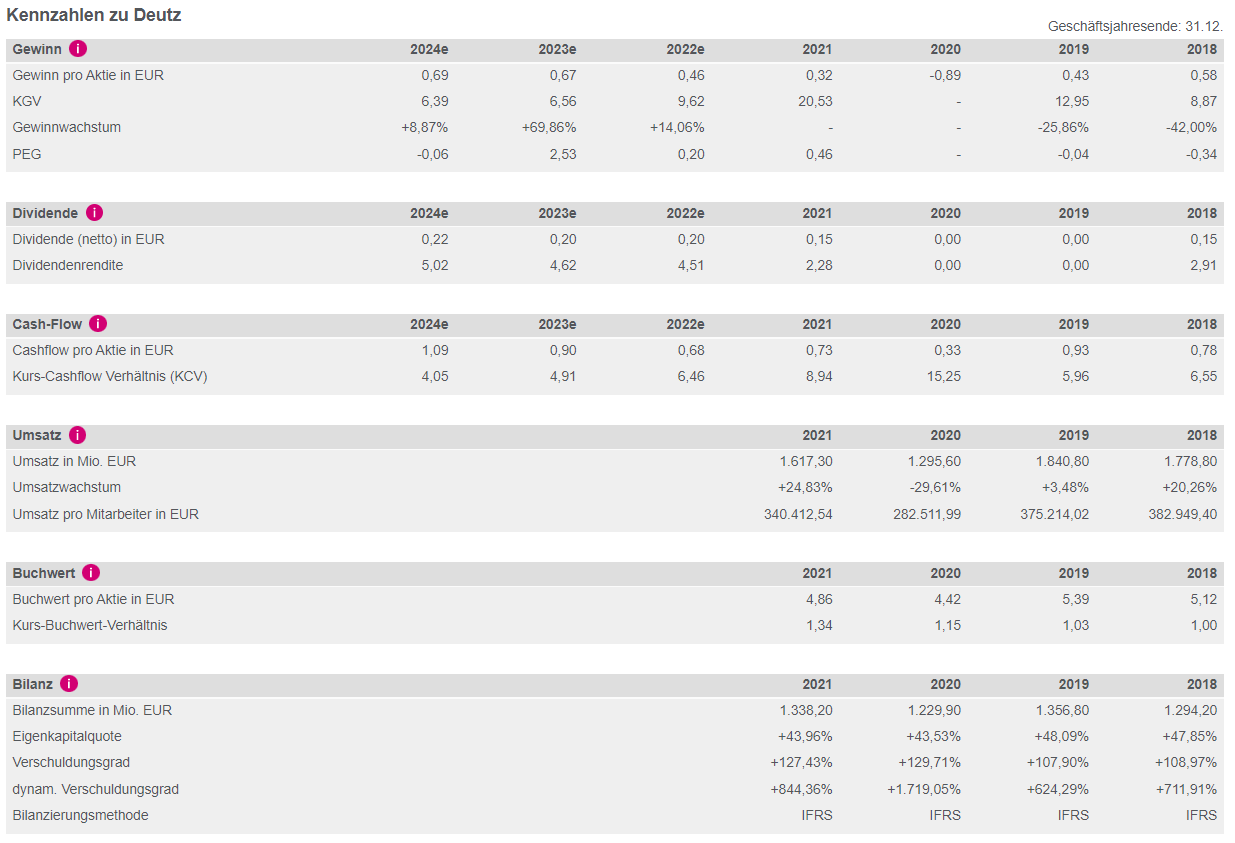Click the Eigenkapitalquote row label
The width and height of the screenshot is (1235, 843).
click(x=67, y=736)
